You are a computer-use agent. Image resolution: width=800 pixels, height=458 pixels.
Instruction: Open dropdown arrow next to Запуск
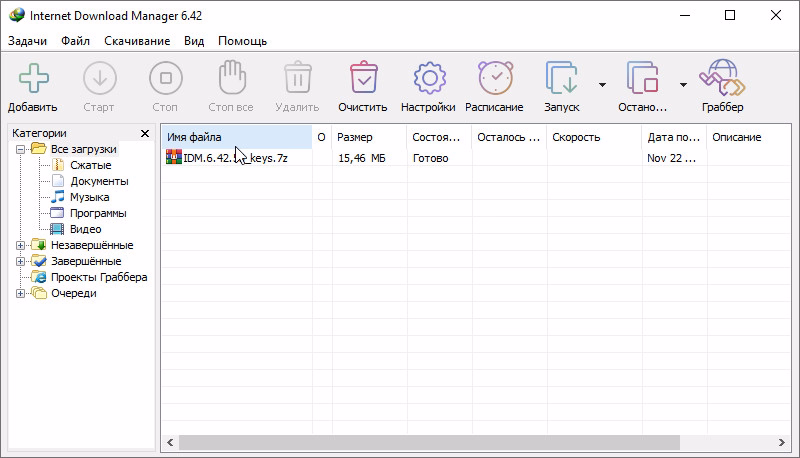point(602,85)
